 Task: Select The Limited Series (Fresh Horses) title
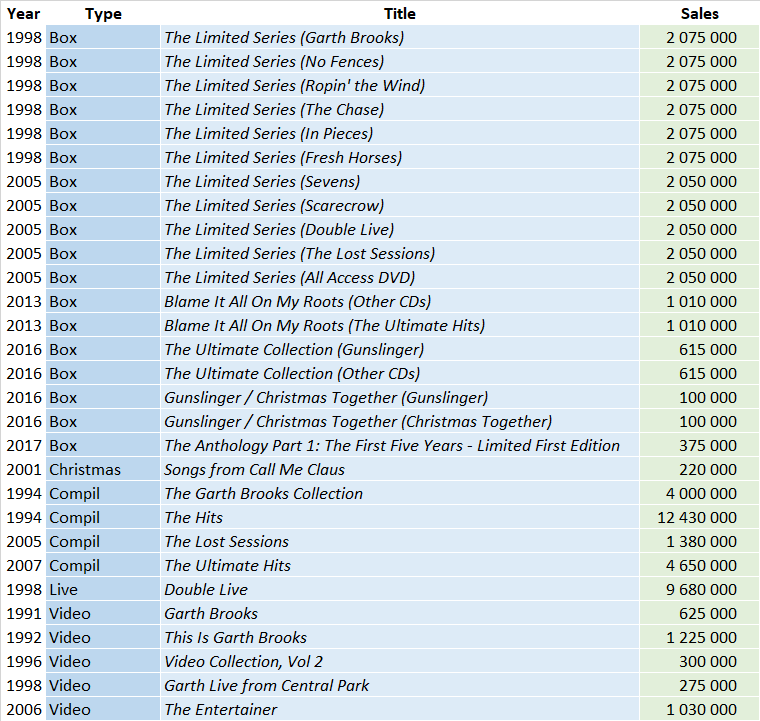coord(283,158)
